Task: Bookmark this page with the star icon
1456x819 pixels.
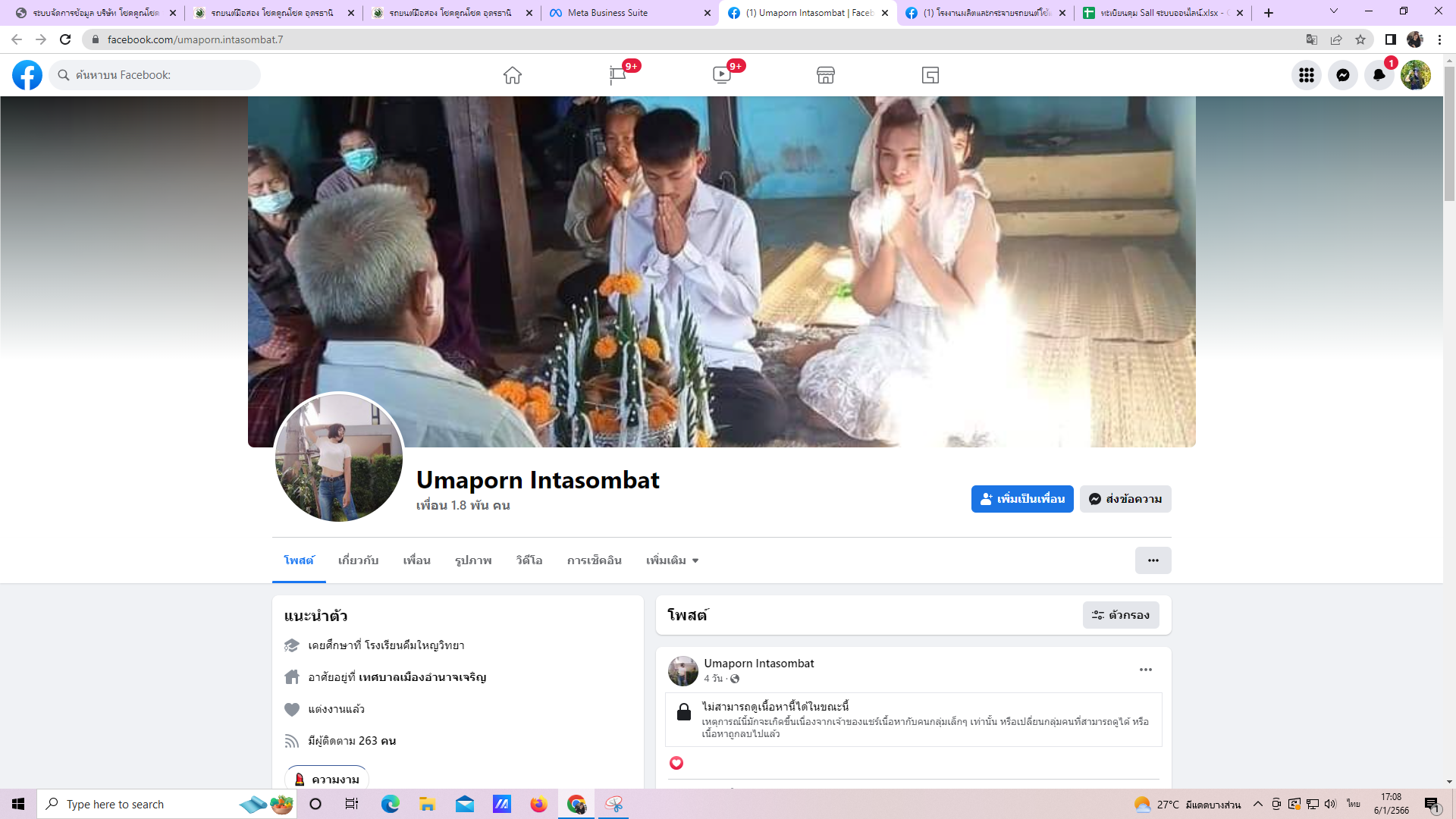Action: click(x=1360, y=39)
